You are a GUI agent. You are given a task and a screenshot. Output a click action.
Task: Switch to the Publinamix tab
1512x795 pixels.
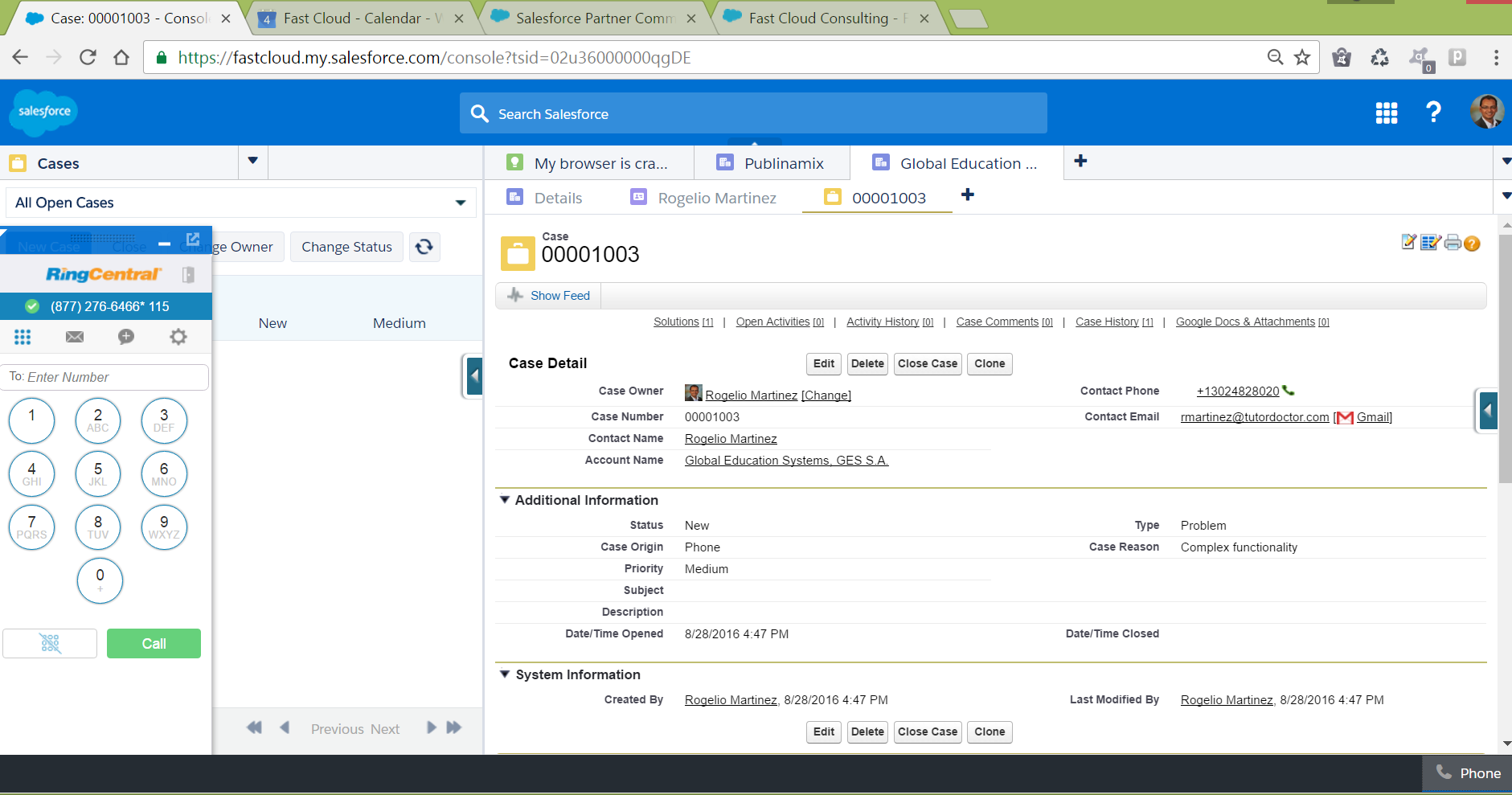tap(772, 163)
